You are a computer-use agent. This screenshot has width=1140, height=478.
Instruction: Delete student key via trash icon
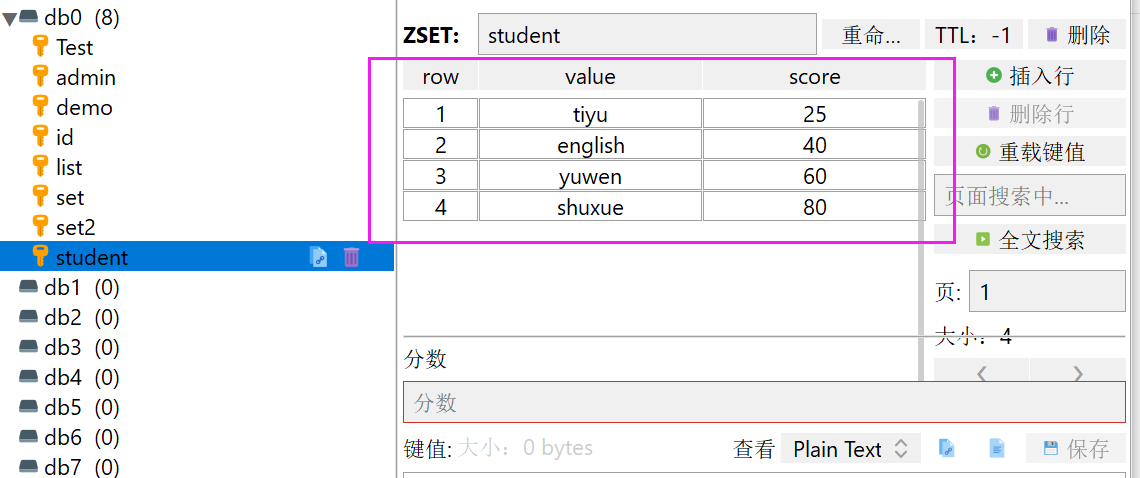[351, 257]
